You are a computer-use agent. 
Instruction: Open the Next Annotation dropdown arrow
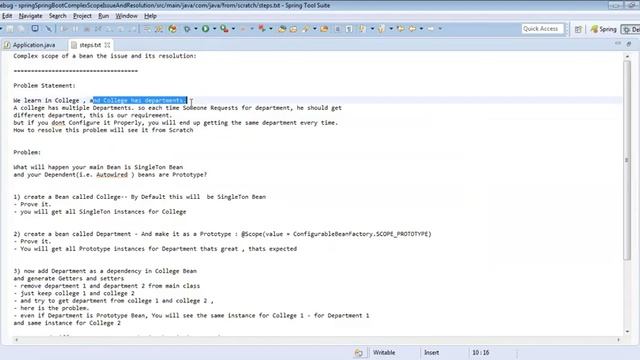372,29
